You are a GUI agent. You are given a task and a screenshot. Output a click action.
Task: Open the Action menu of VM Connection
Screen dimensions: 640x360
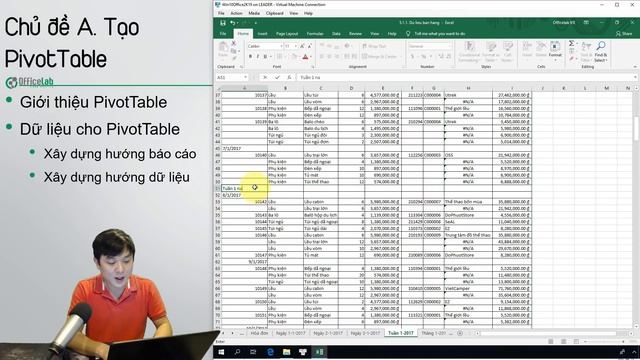(236, 13)
